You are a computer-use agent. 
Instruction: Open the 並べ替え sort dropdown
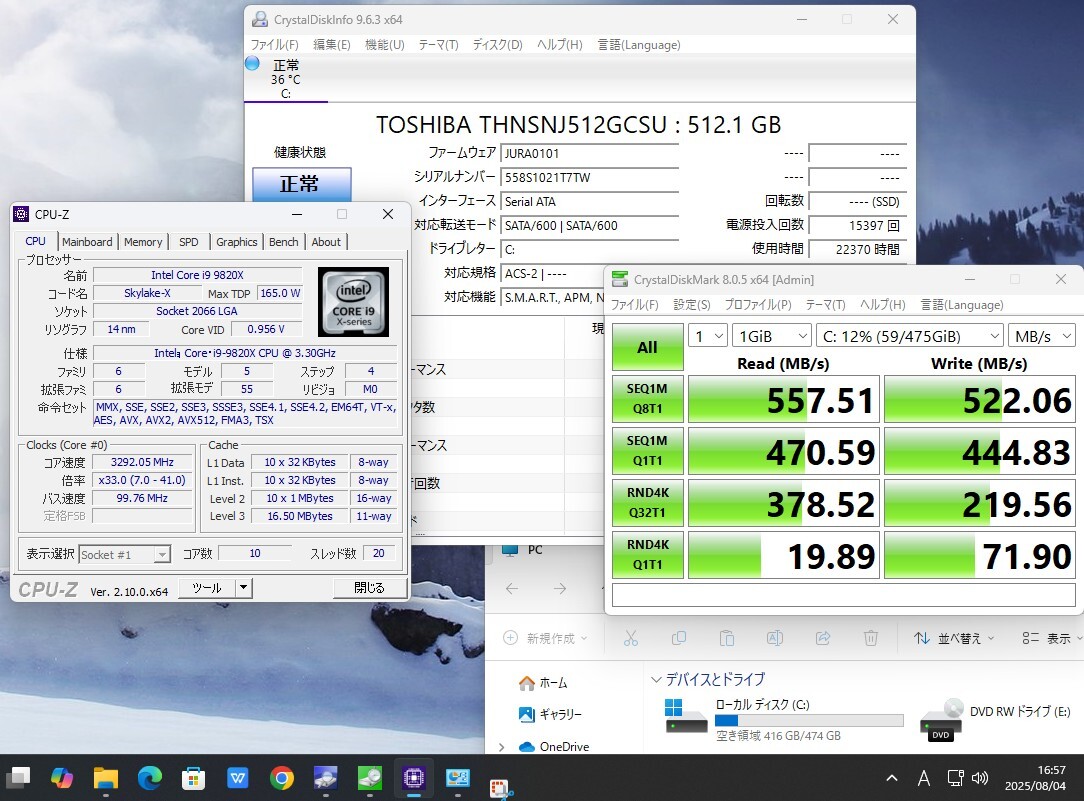(954, 638)
